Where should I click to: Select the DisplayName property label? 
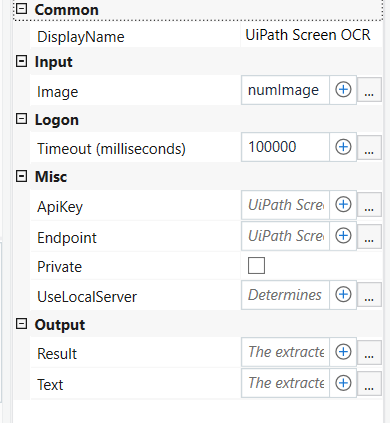click(x=81, y=37)
